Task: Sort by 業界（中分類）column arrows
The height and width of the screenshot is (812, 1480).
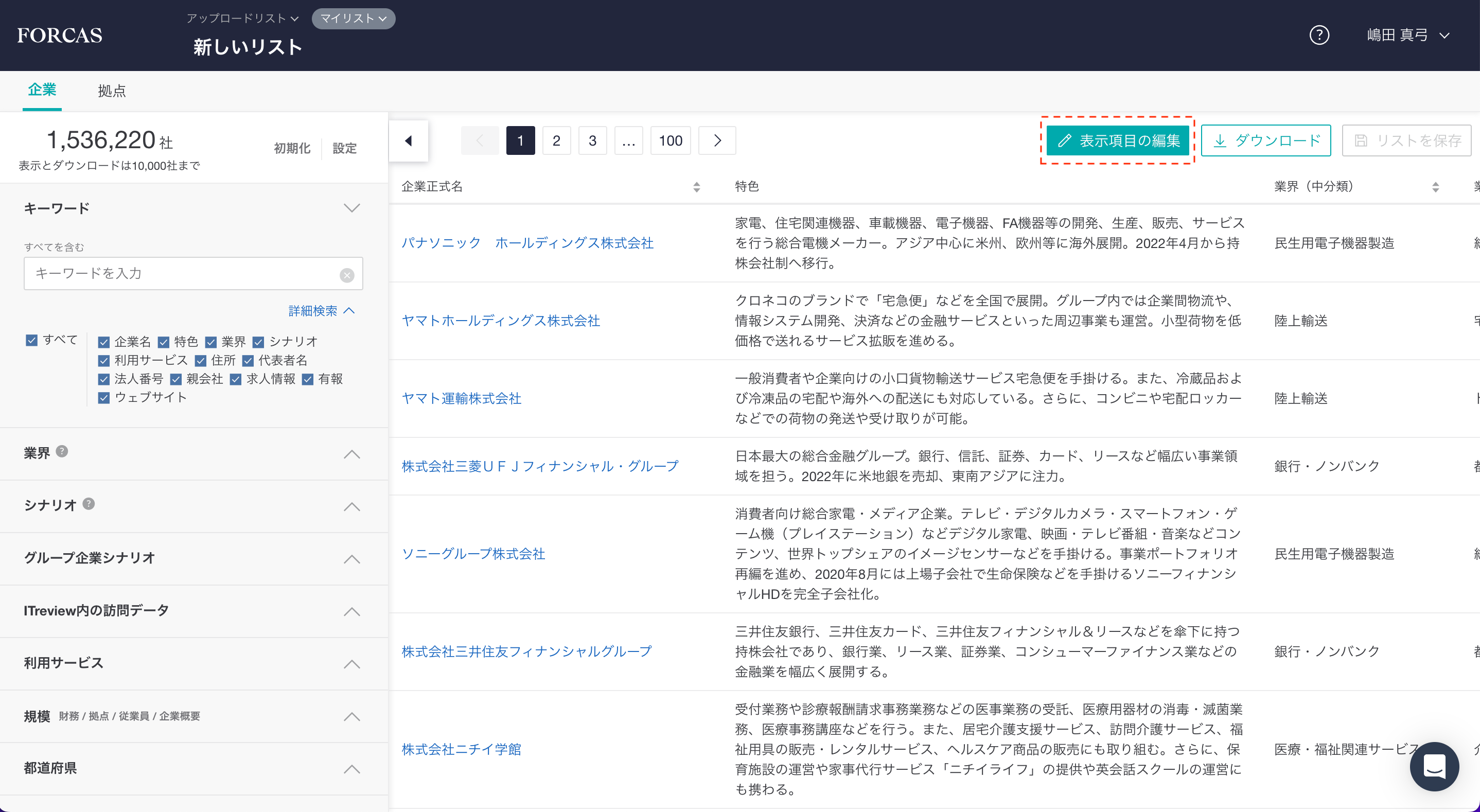Action: (x=1435, y=187)
